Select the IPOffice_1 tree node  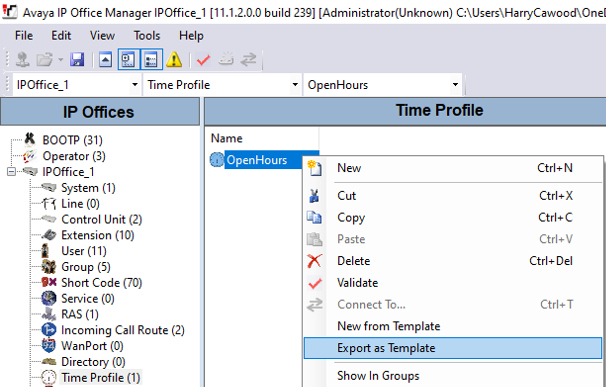point(68,171)
